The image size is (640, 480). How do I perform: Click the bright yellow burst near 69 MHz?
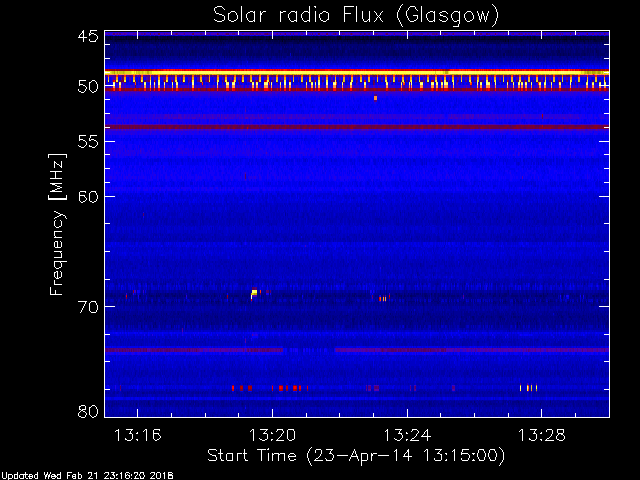(253, 293)
